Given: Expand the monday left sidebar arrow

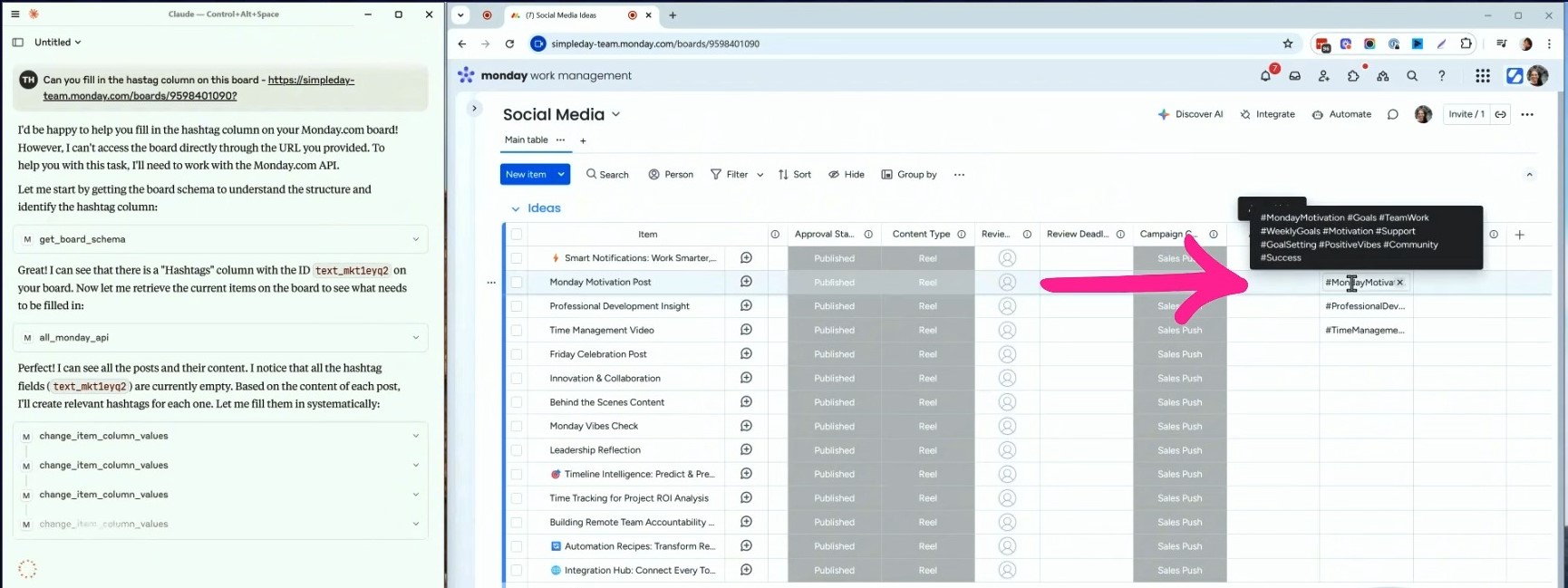Looking at the screenshot, I should [474, 108].
